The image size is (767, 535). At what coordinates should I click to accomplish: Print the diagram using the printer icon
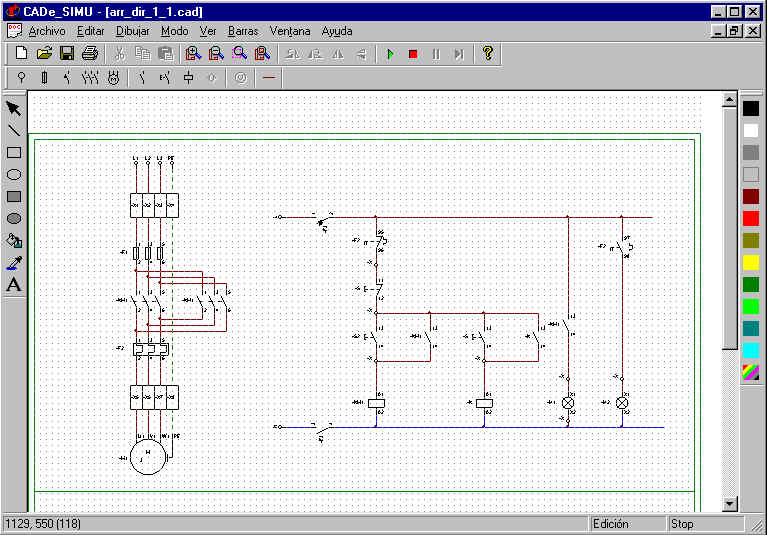[x=90, y=53]
